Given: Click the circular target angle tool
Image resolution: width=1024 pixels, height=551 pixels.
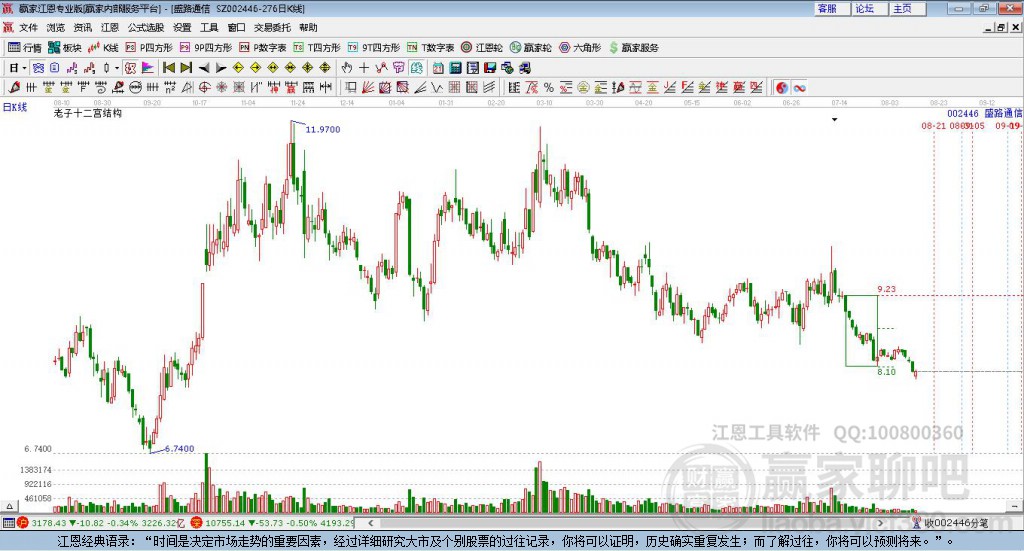Looking at the screenshot, I should 204,87.
